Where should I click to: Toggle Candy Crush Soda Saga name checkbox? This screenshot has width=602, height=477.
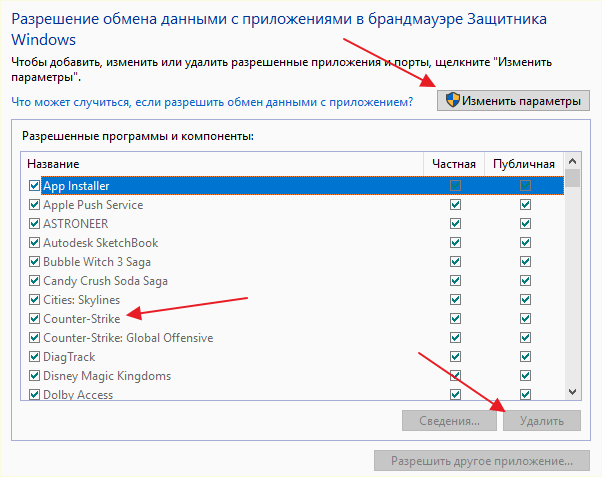click(x=34, y=281)
